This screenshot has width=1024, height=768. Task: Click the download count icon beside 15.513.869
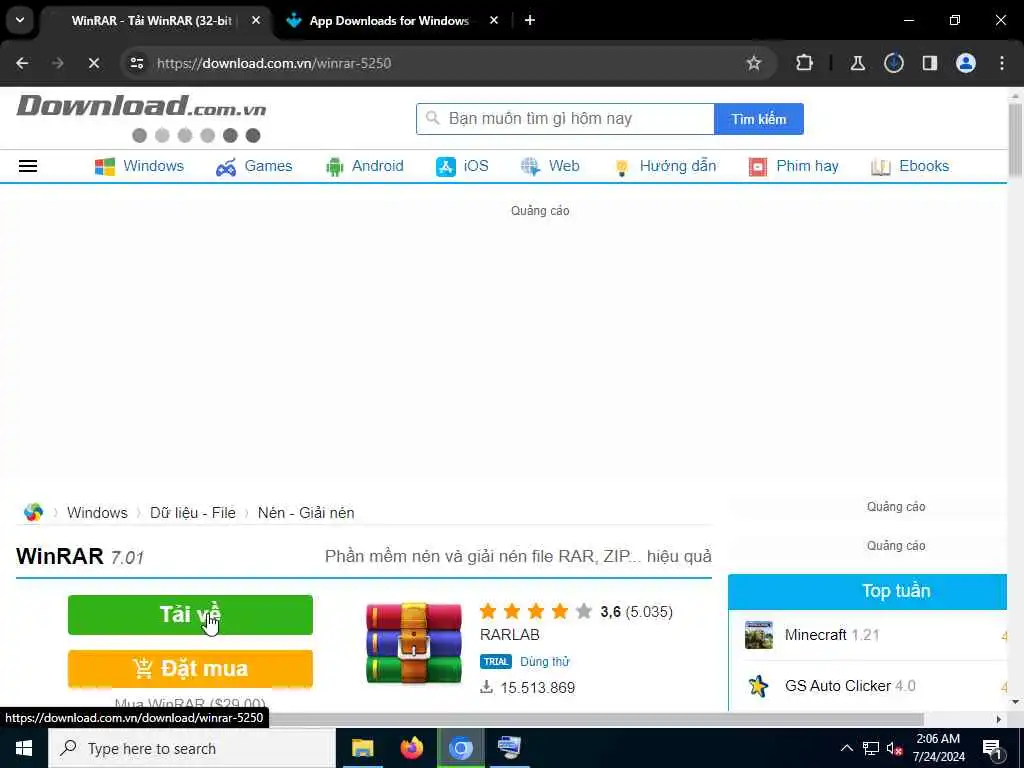486,686
